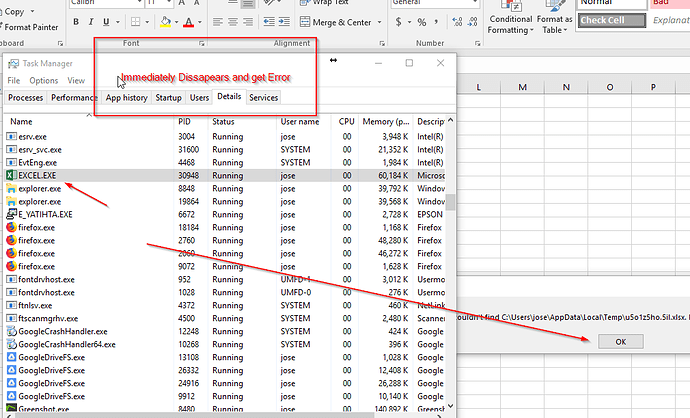Switch to the Startup tab
The image size is (690, 418).
tap(169, 98)
